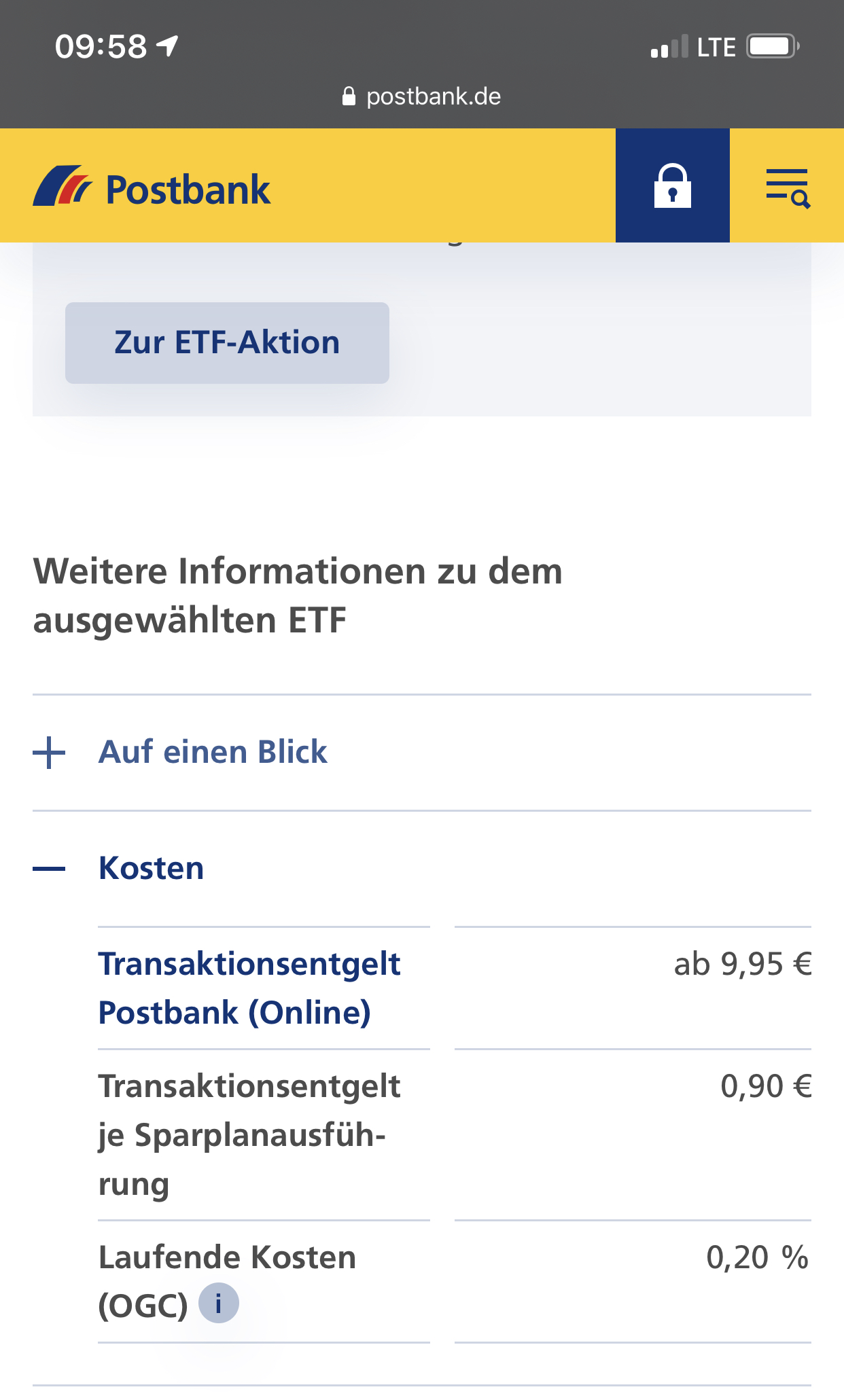This screenshot has height=1400, width=844.
Task: Select the Laufende Kosten (OGC) row label
Action: click(227, 1280)
